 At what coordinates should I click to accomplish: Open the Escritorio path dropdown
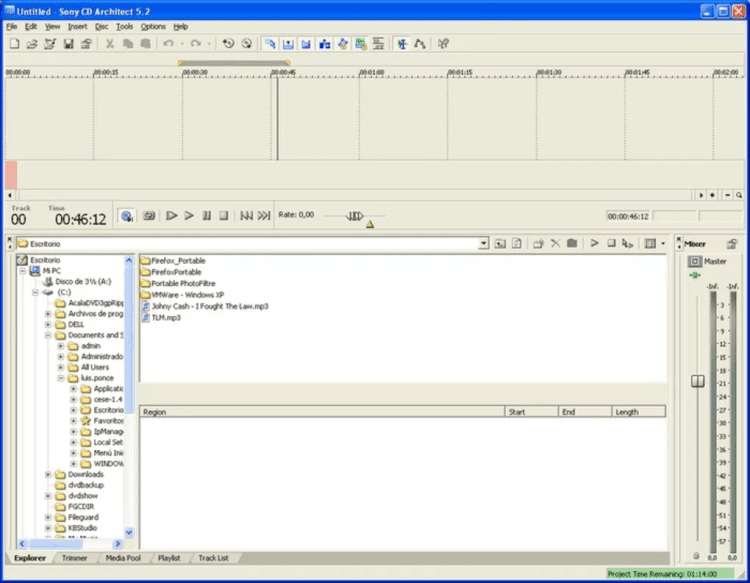coord(484,243)
